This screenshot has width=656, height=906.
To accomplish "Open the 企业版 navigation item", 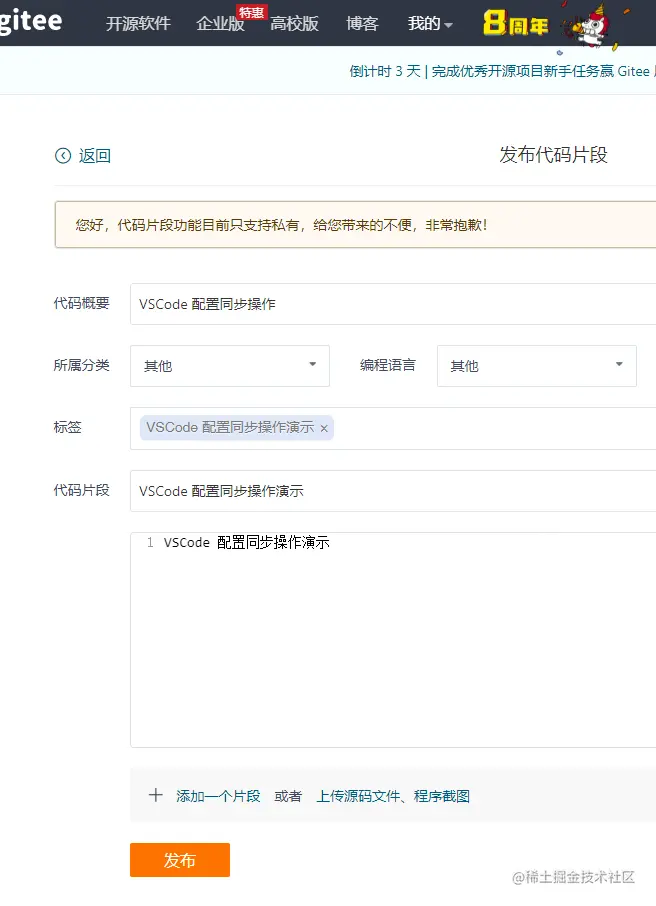I will [x=220, y=24].
